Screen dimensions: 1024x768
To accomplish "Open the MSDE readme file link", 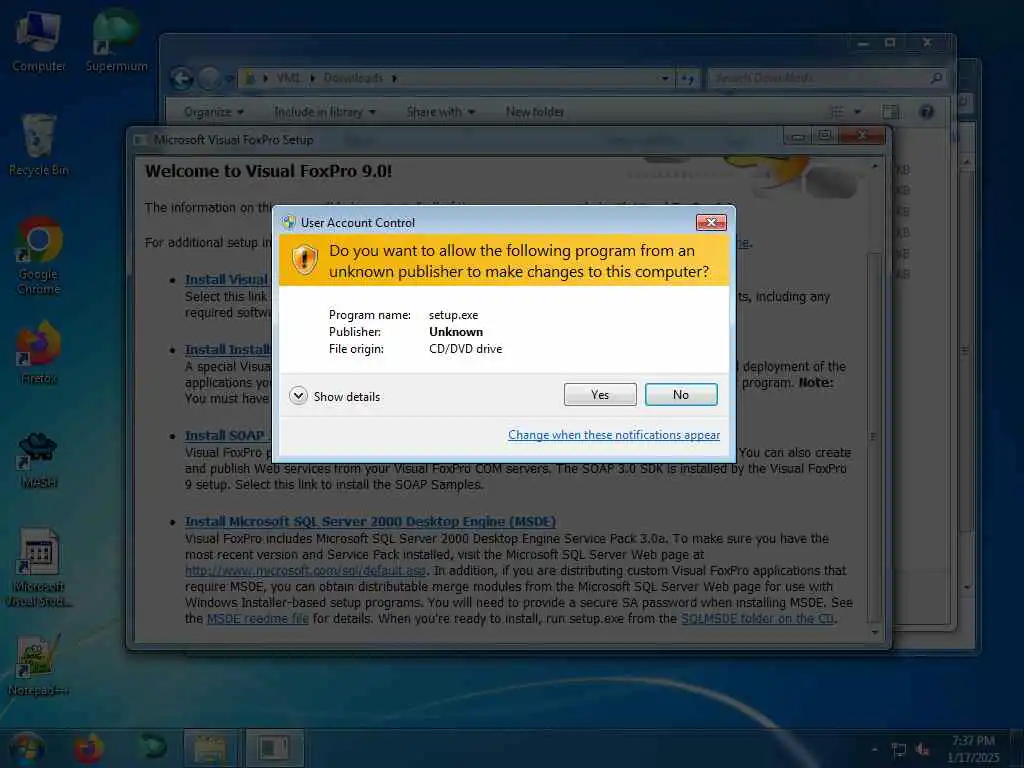I will point(257,618).
